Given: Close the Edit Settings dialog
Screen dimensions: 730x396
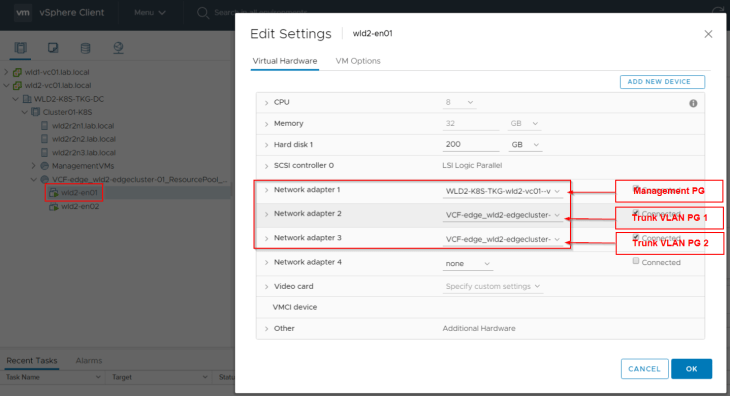Looking at the screenshot, I should [708, 34].
